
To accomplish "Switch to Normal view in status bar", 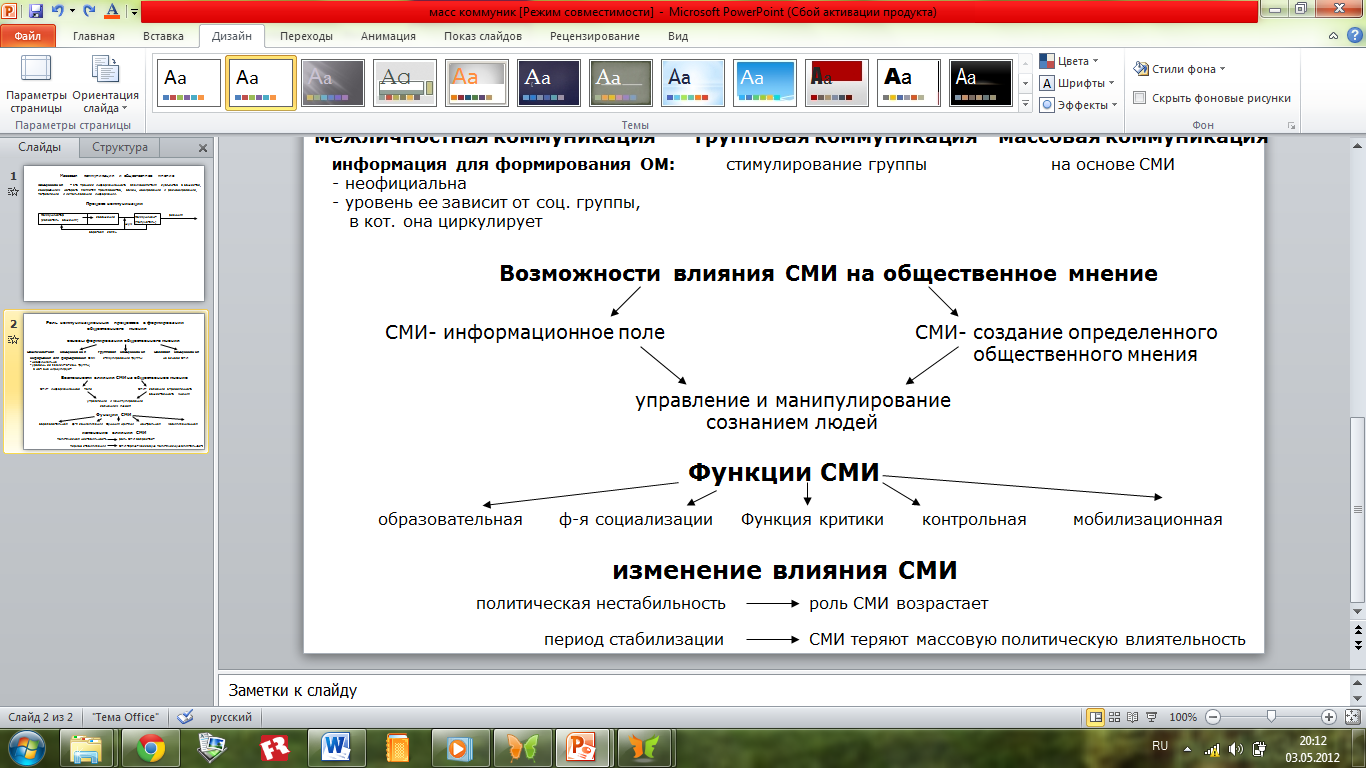I will (x=1095, y=717).
